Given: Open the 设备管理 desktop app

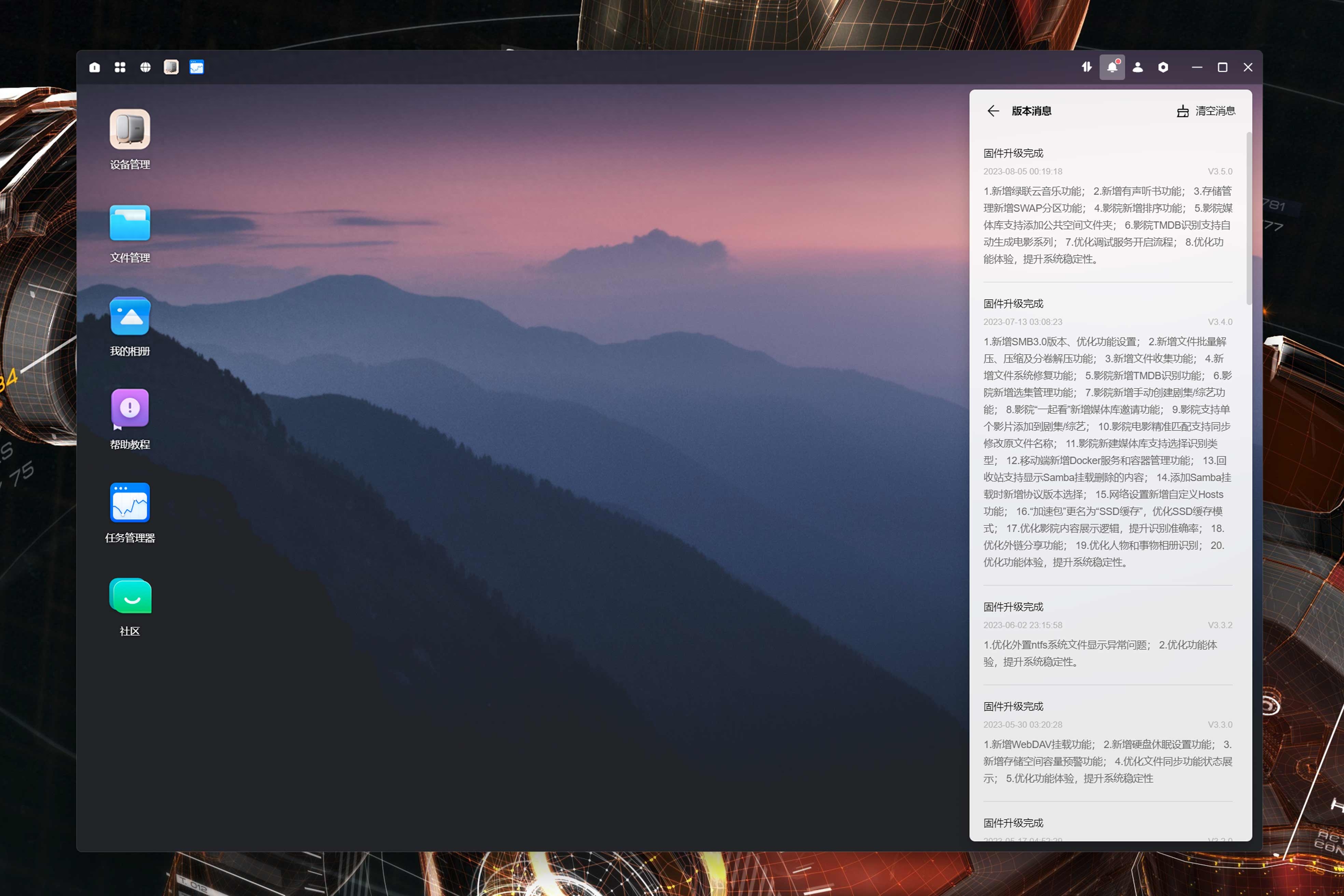Looking at the screenshot, I should coord(130,130).
